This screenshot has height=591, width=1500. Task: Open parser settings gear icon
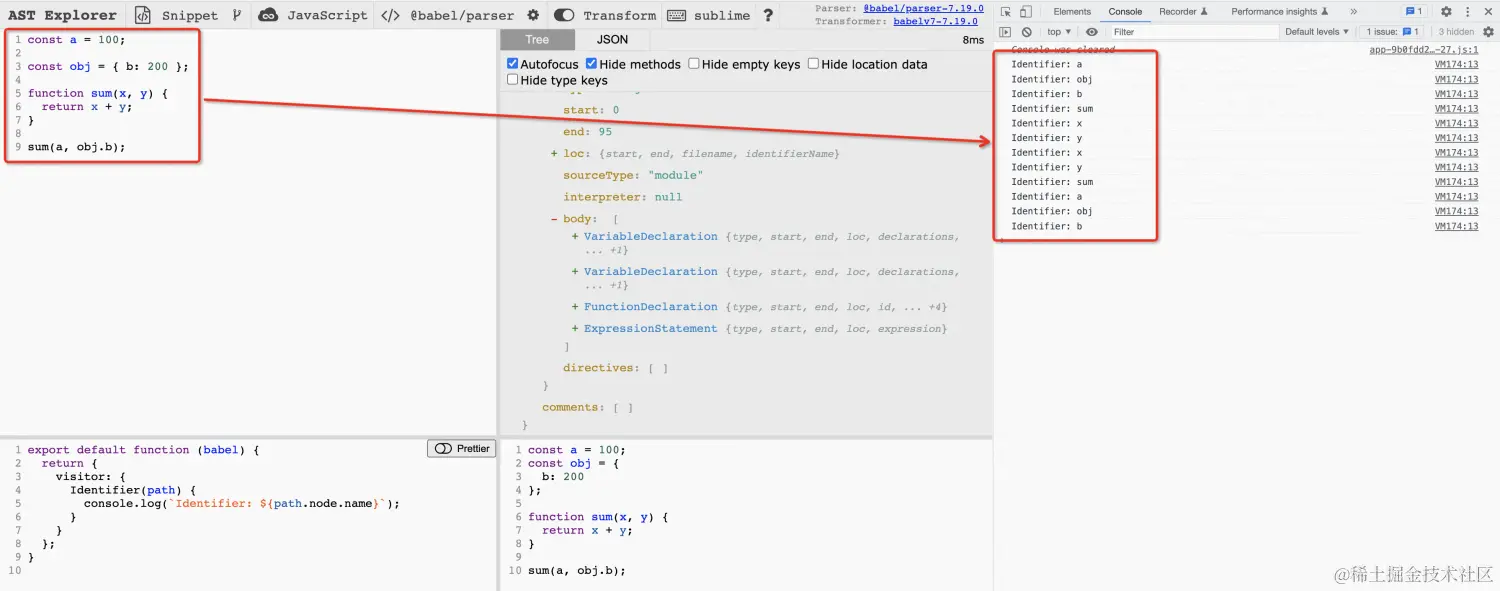[x=533, y=15]
